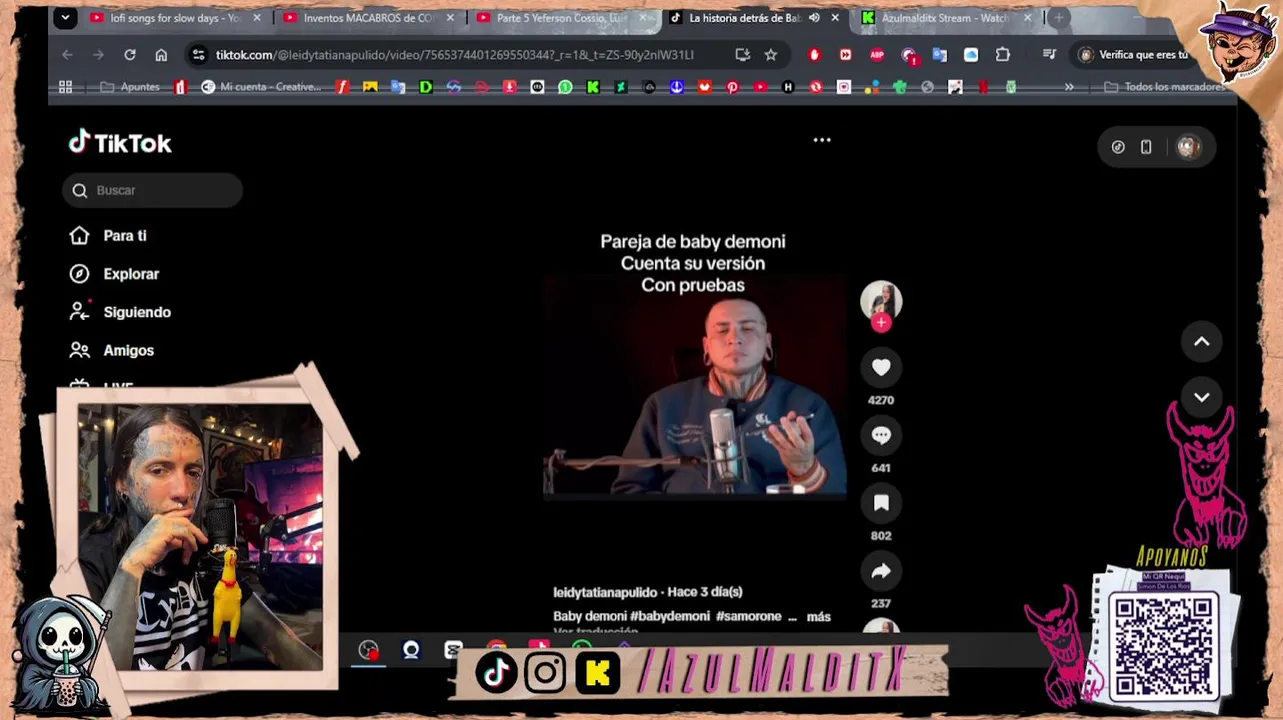Open the #samorone hashtag
This screenshot has width=1283, height=720.
748,616
